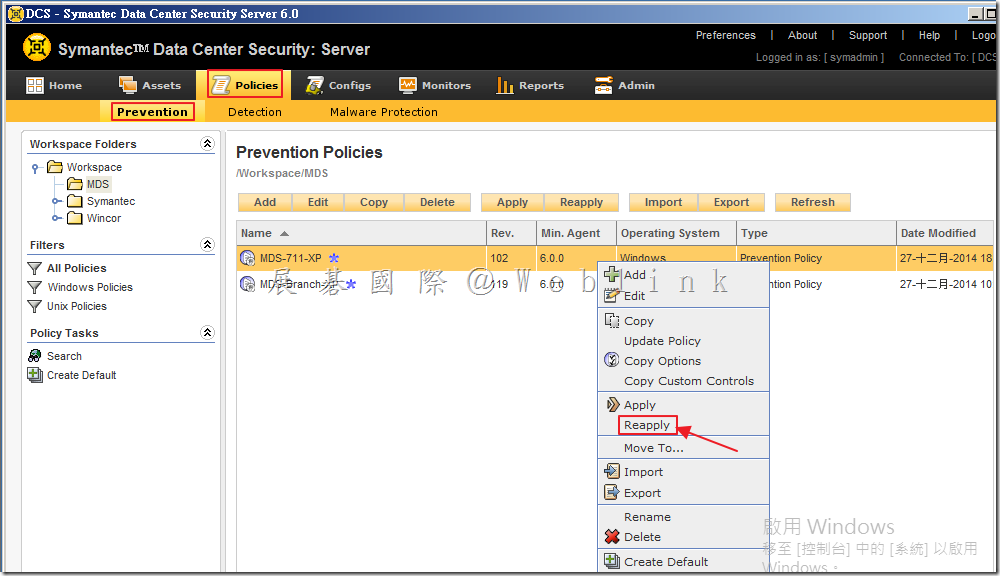
Task: Open the About link
Action: tap(802, 35)
